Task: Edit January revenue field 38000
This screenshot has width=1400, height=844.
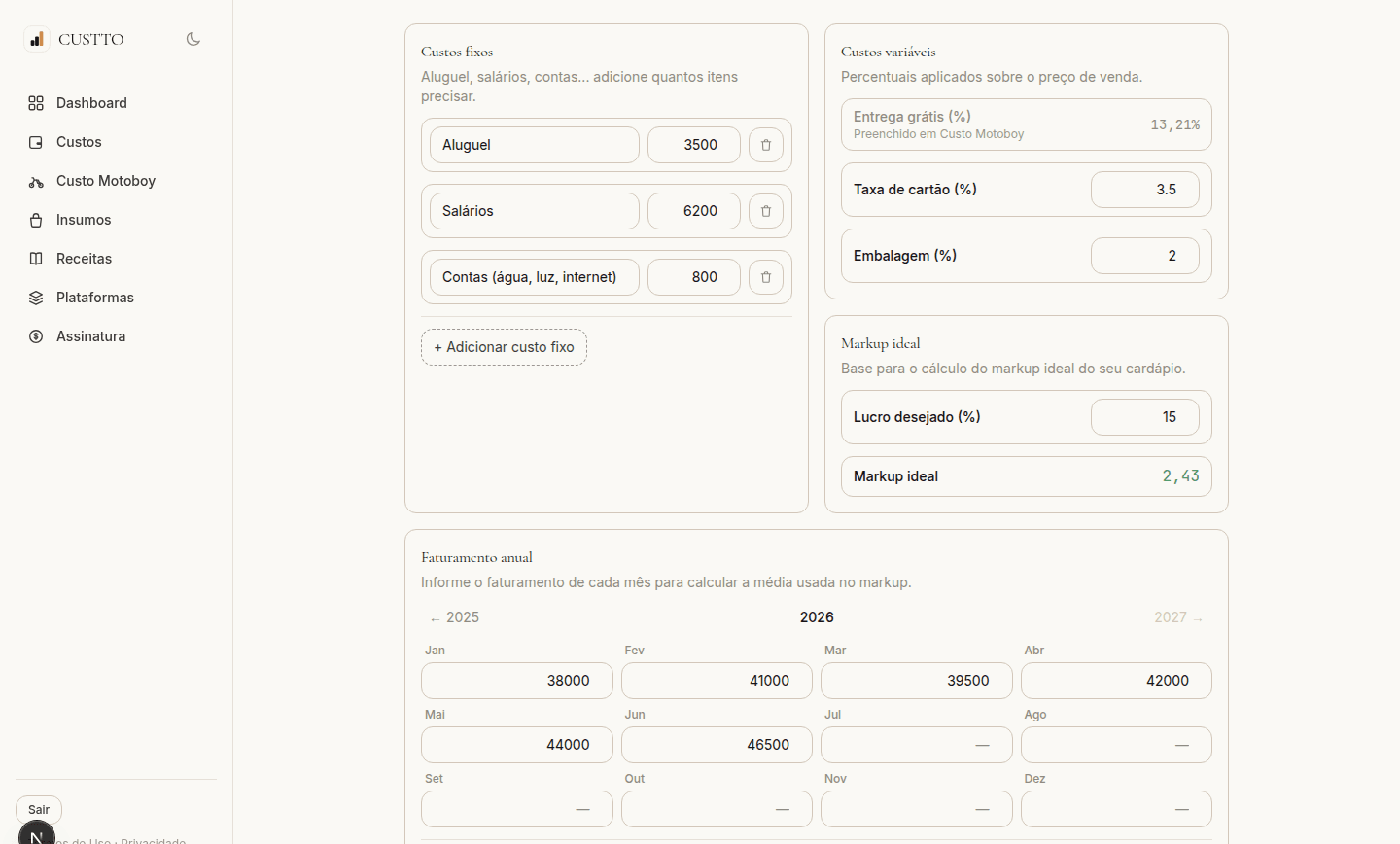Action: [x=517, y=681]
